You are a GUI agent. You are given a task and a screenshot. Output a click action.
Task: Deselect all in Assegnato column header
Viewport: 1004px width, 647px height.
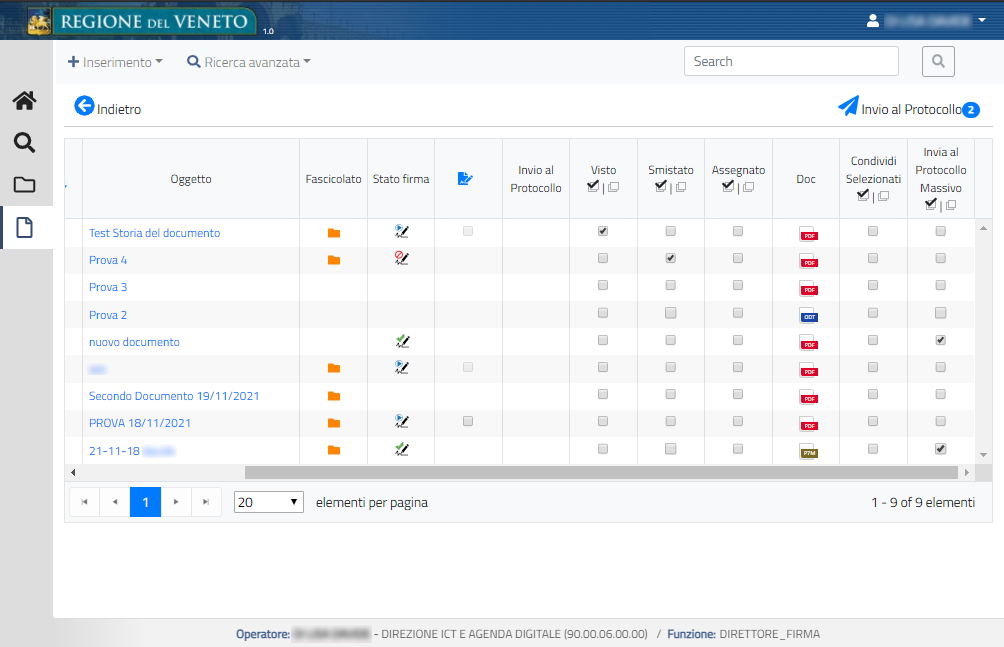pos(748,187)
